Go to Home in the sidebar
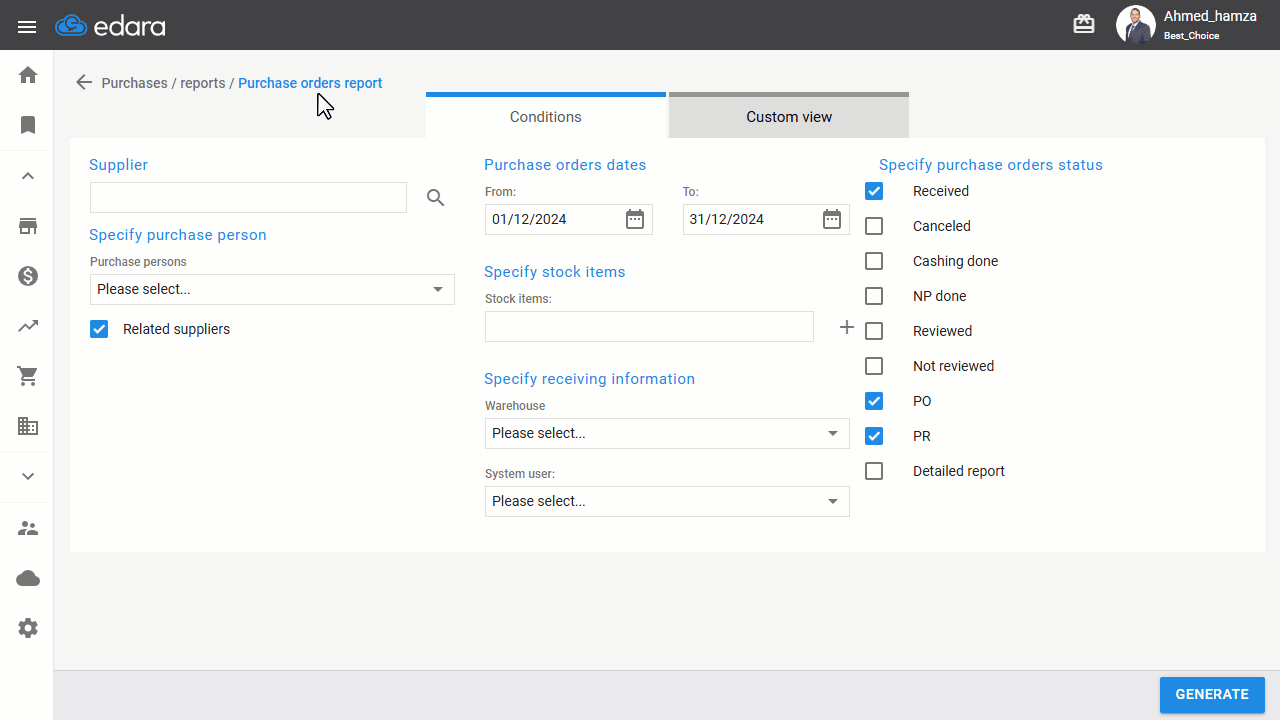The height and width of the screenshot is (720, 1280). tap(28, 75)
